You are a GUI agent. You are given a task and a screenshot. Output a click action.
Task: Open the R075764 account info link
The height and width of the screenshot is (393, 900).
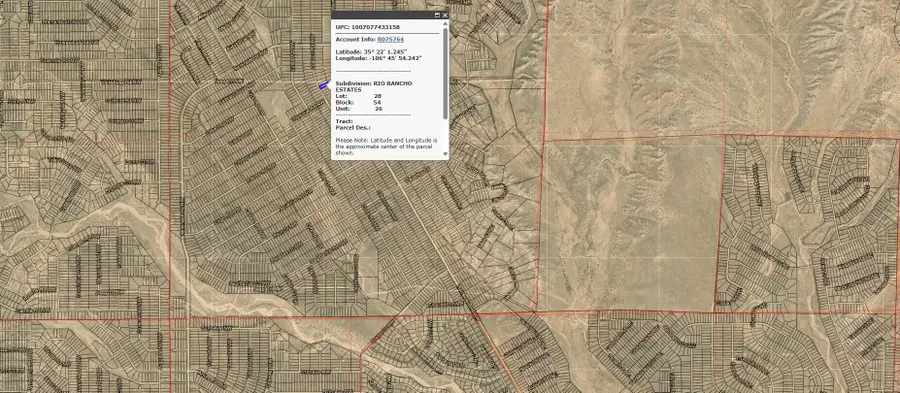tap(390, 40)
